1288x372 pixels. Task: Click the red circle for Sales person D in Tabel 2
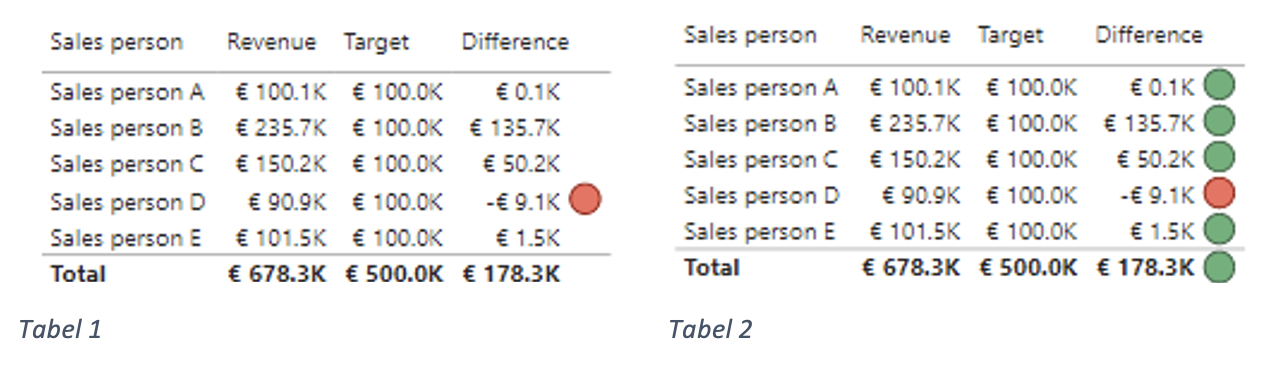pyautogui.click(x=1218, y=194)
